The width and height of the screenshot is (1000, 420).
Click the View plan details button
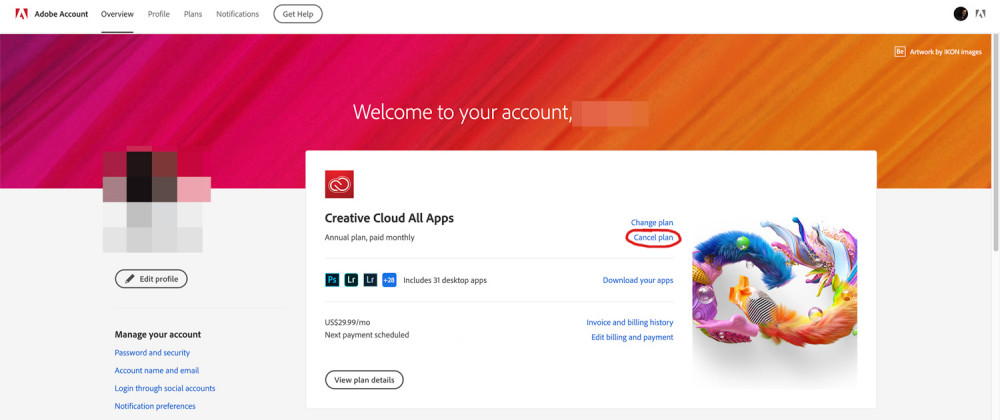tap(364, 380)
